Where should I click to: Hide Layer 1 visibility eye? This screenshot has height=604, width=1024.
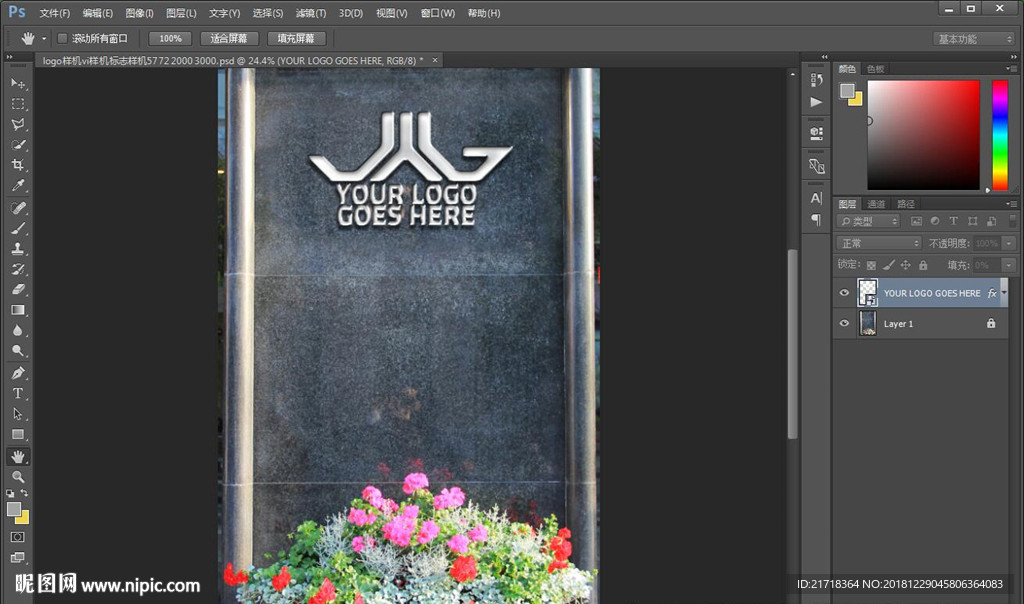coord(844,323)
